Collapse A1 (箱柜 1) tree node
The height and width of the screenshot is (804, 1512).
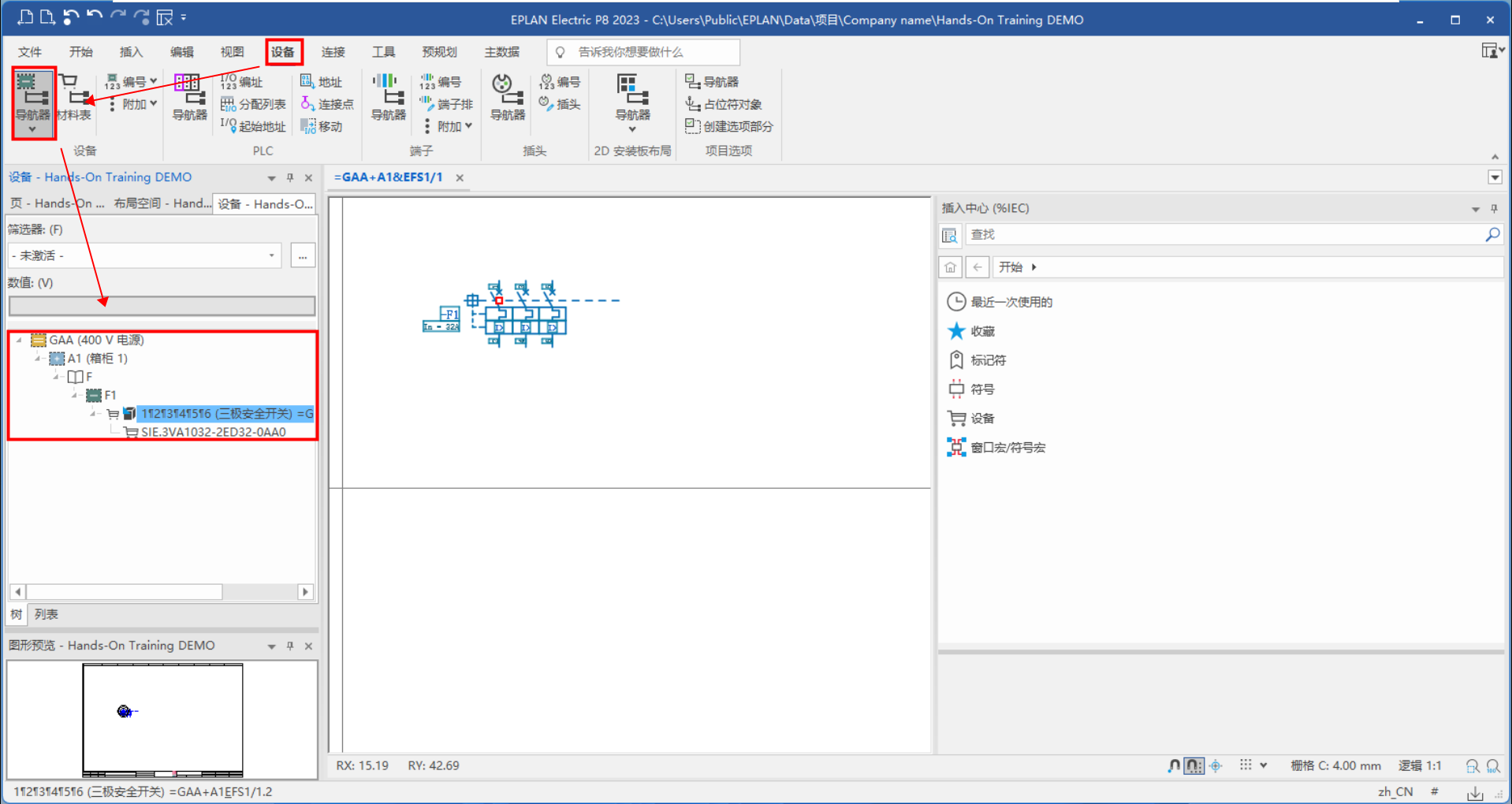click(38, 359)
